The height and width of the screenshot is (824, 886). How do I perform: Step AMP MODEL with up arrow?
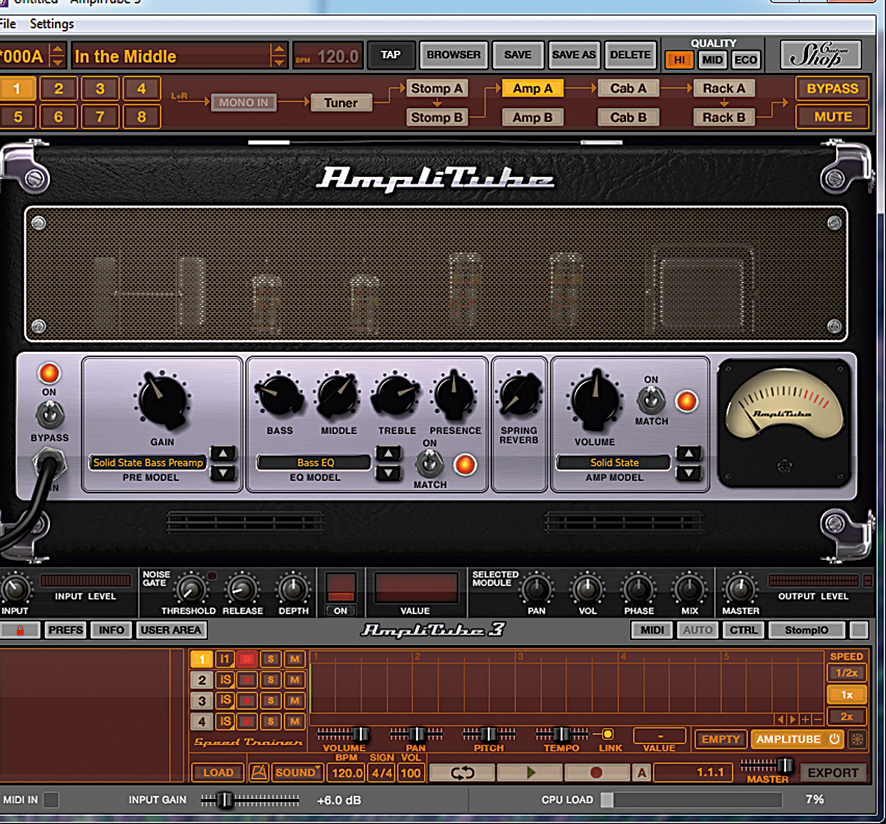[689, 453]
